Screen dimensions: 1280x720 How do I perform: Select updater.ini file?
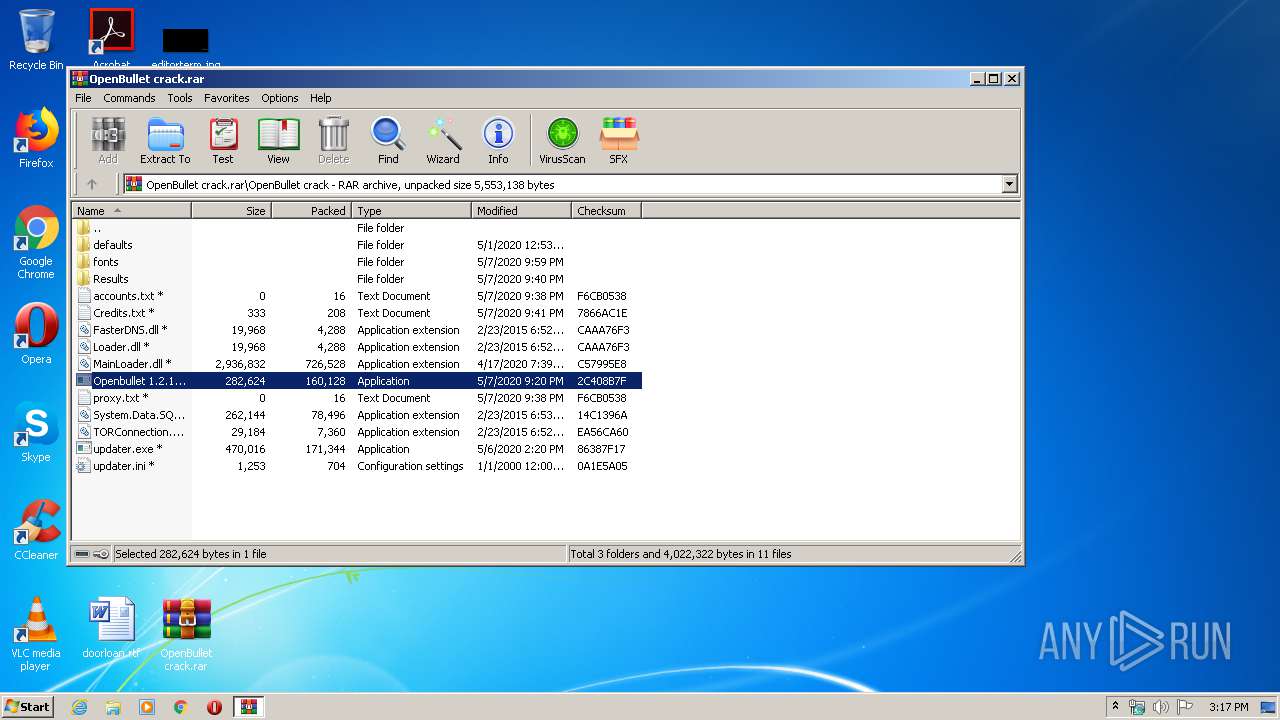[x=357, y=466]
